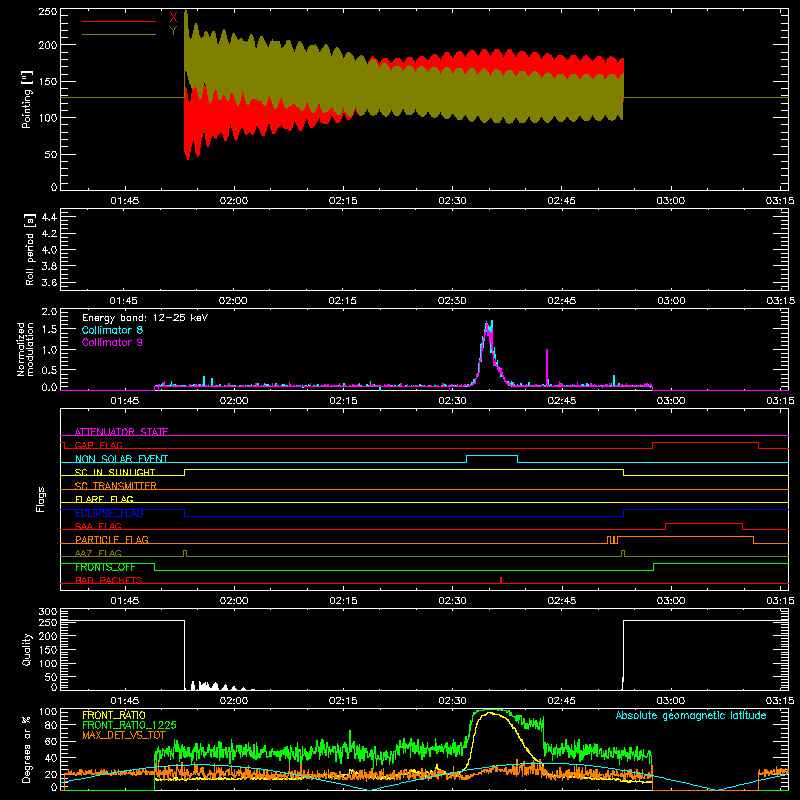
Task: Click the Flags axis title
Action: click(x=41, y=499)
